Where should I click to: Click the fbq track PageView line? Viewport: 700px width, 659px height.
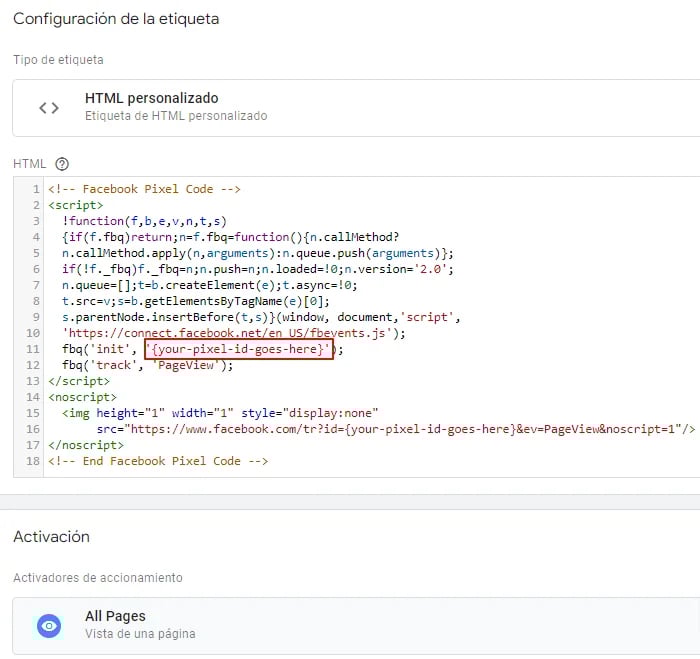(x=148, y=366)
